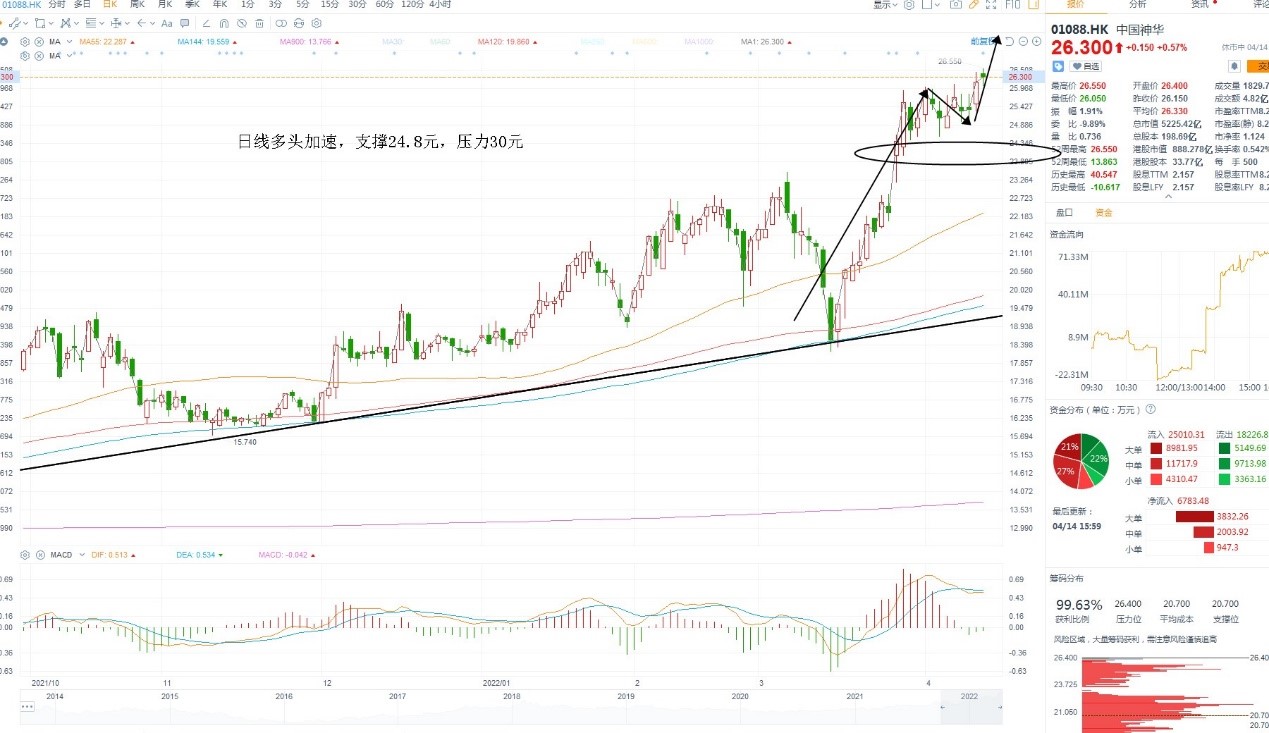Select the comment bubble note tool
Screen dimensions: 1269x733
(x=185, y=23)
